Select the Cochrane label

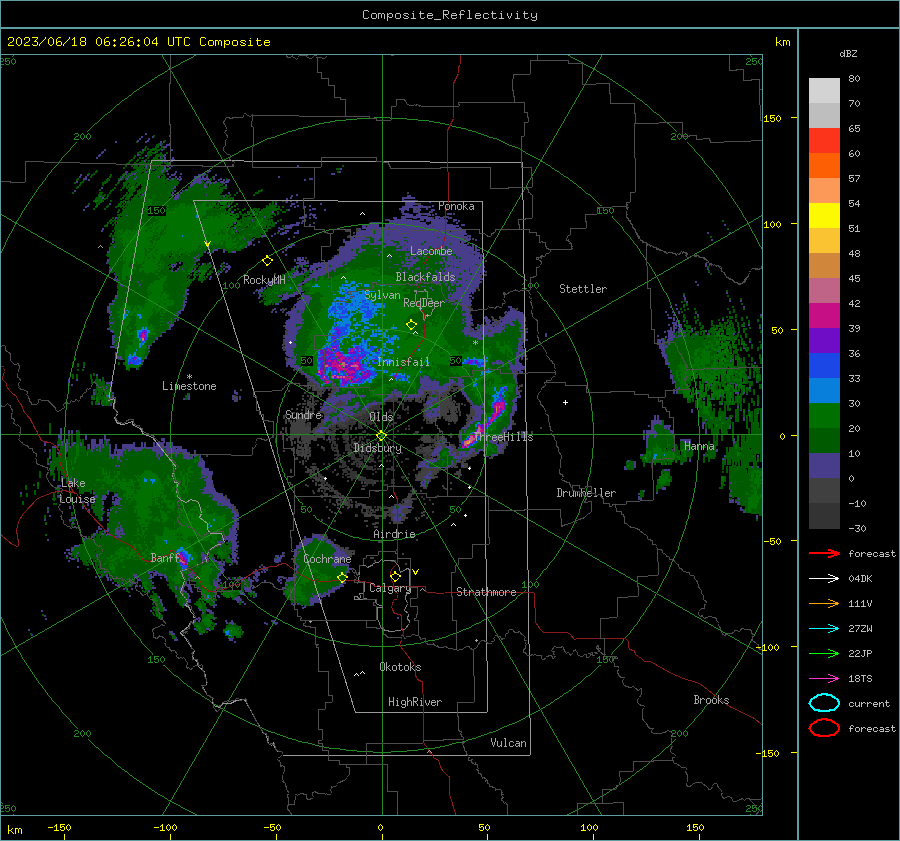coord(327,559)
